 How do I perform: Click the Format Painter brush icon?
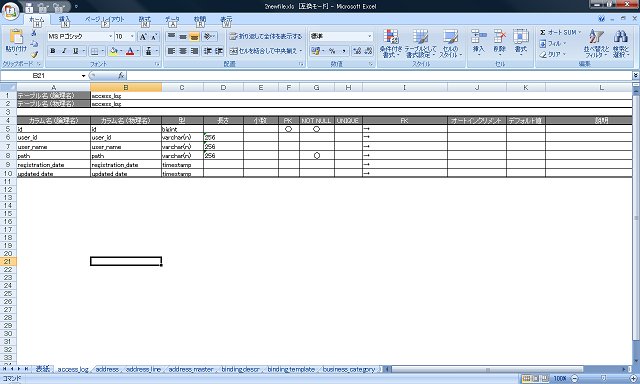[34, 54]
